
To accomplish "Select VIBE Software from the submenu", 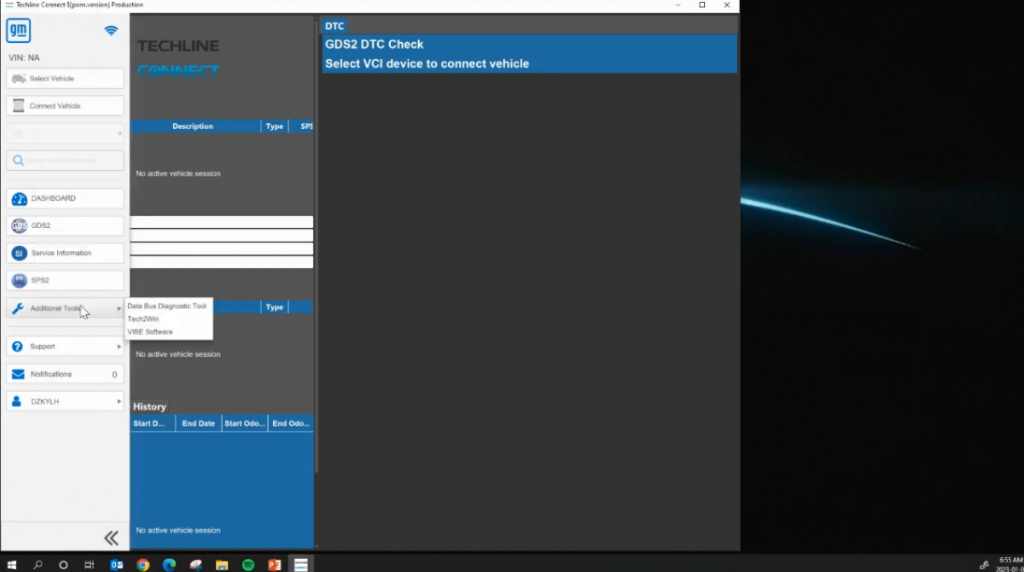I will pos(150,332).
